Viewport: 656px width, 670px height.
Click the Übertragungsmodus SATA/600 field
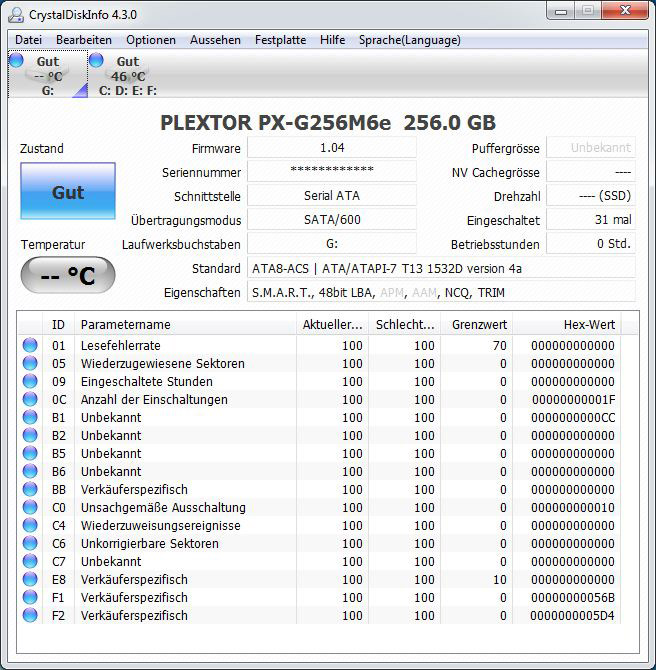click(332, 220)
